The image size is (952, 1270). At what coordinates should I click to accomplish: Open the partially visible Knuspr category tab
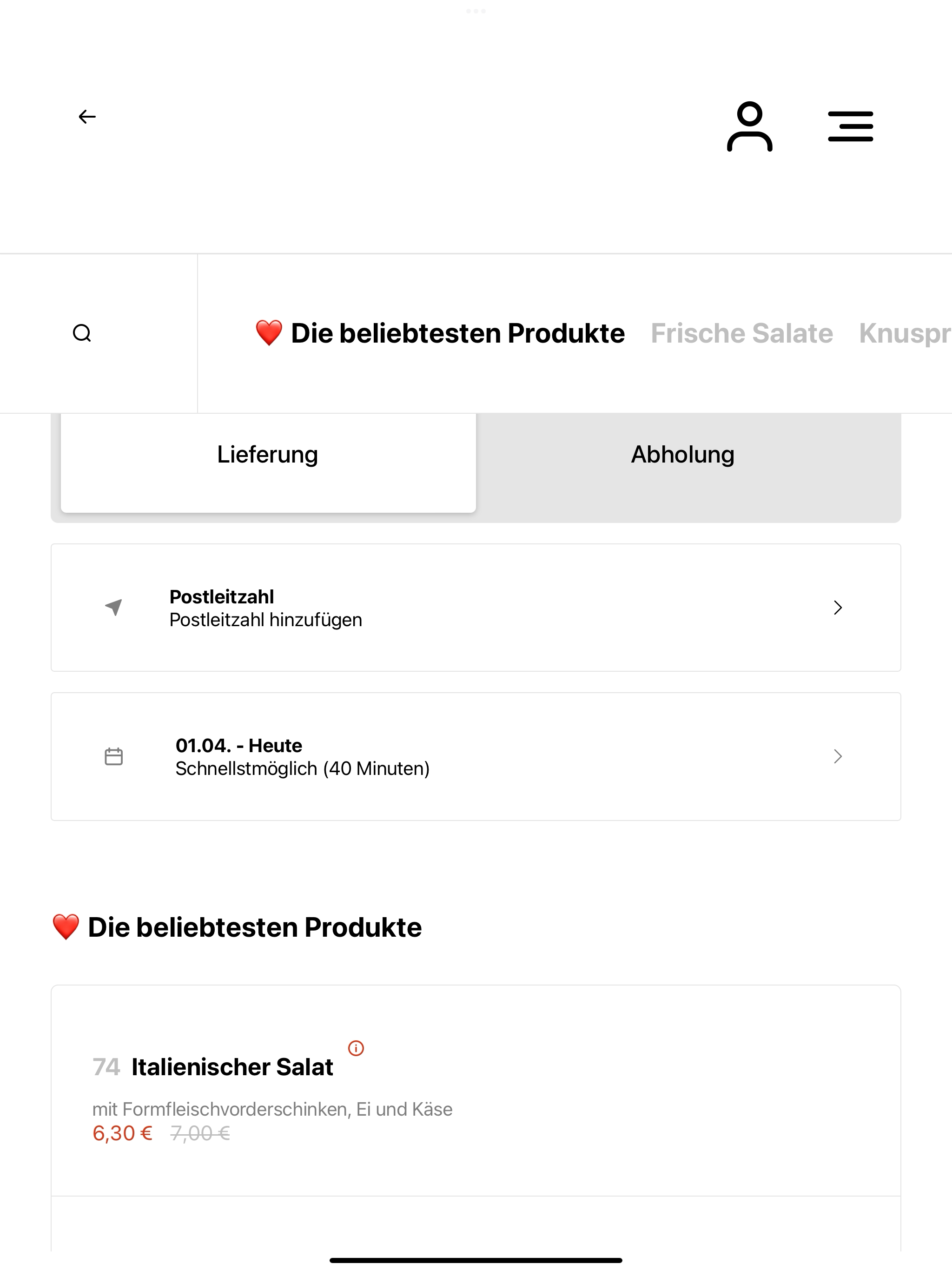(905, 333)
